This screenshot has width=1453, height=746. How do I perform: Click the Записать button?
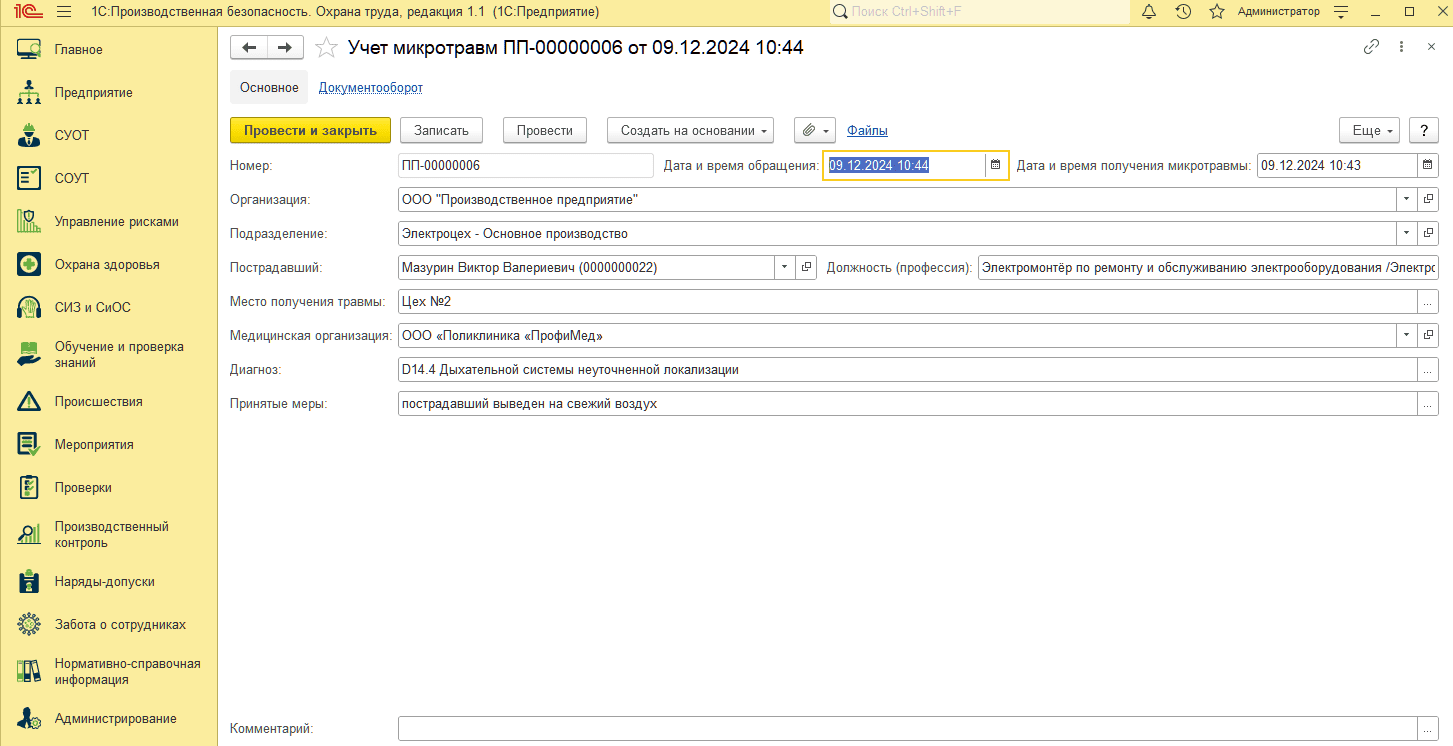441,130
